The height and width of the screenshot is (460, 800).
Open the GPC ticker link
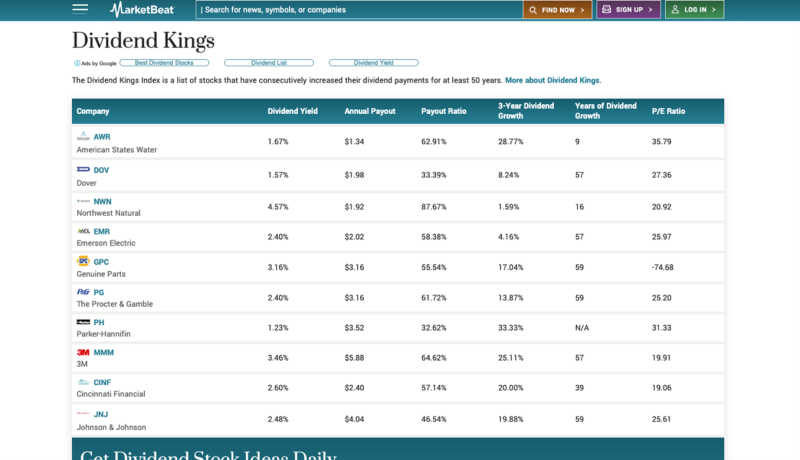click(101, 262)
